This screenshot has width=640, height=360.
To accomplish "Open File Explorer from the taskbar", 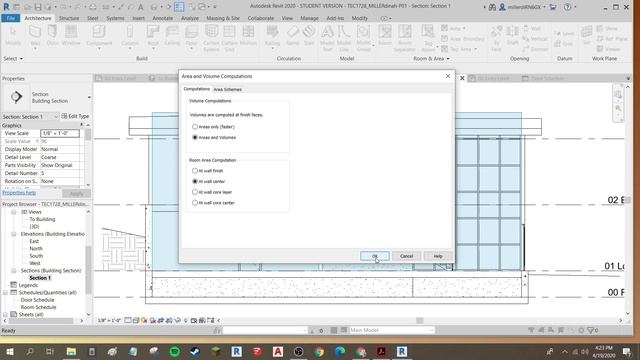I will click(71, 351).
